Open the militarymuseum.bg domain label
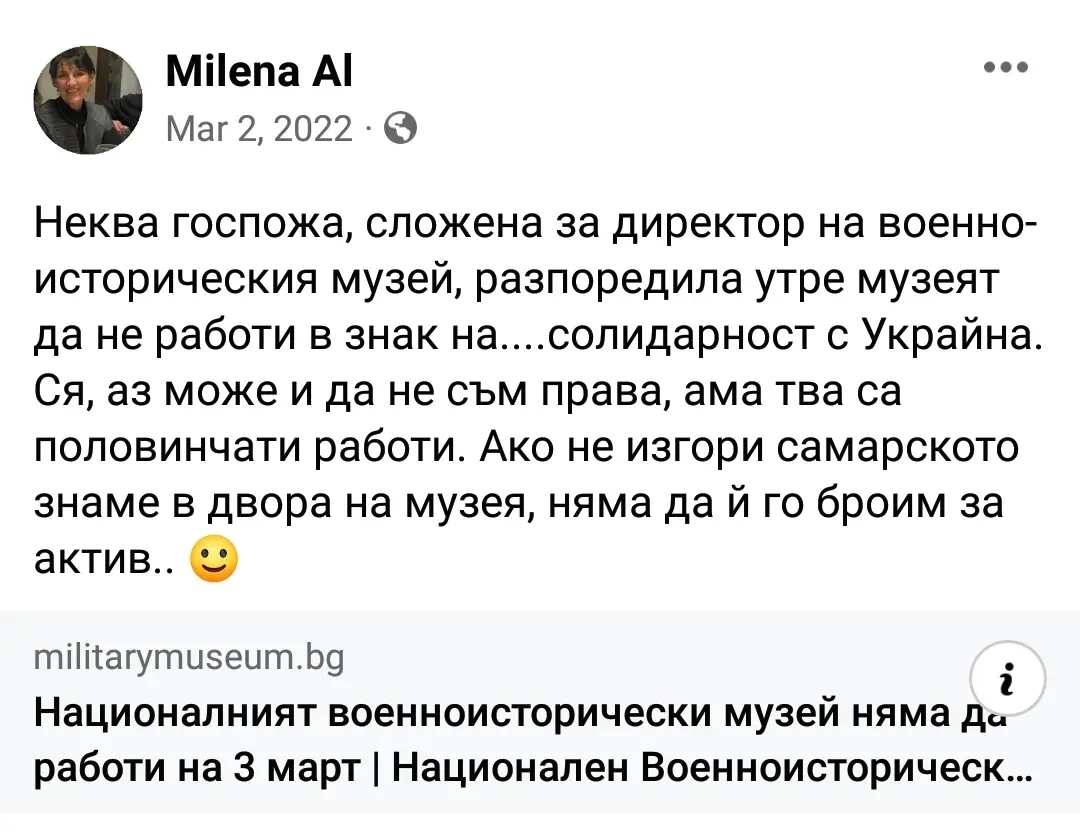This screenshot has height=832, width=1080. click(x=189, y=658)
